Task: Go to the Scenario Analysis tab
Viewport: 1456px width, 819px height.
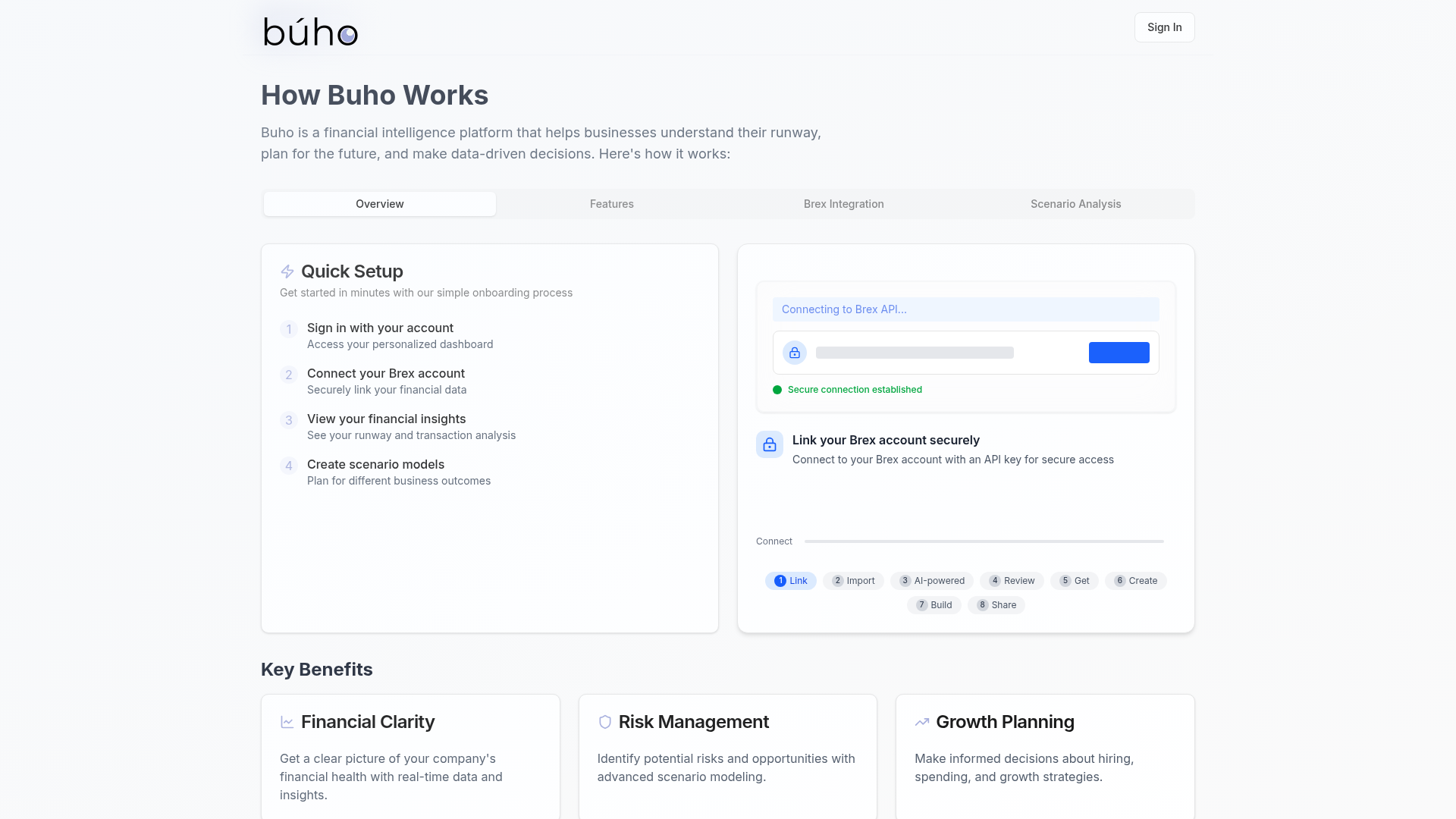Action: (x=1076, y=204)
